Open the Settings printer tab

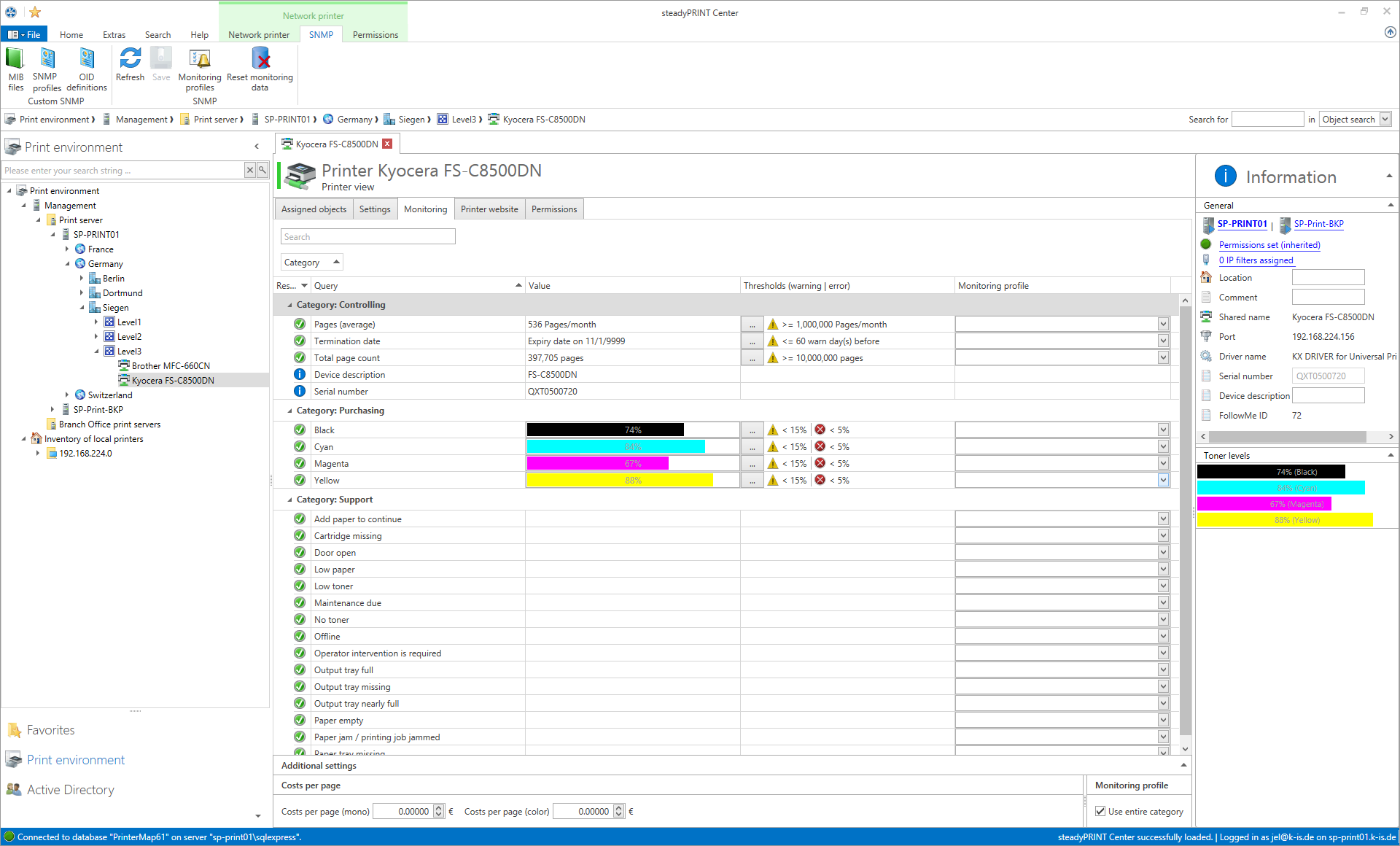pos(375,209)
